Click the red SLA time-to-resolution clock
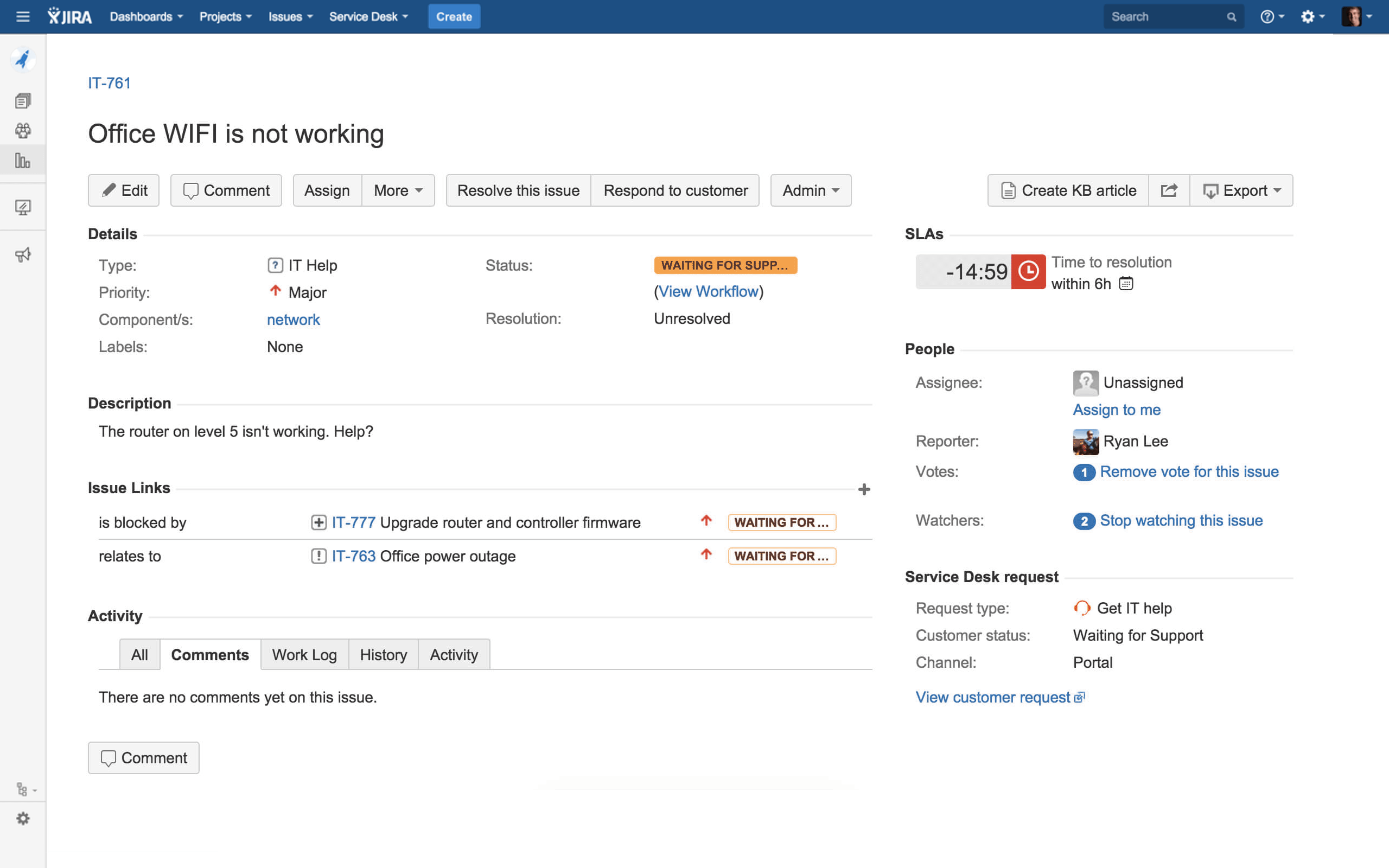Viewport: 1389px width, 868px height. [x=1028, y=272]
